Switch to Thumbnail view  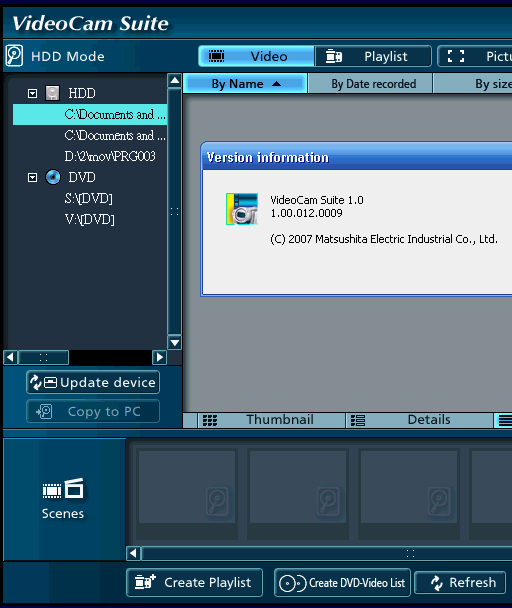tap(272, 420)
